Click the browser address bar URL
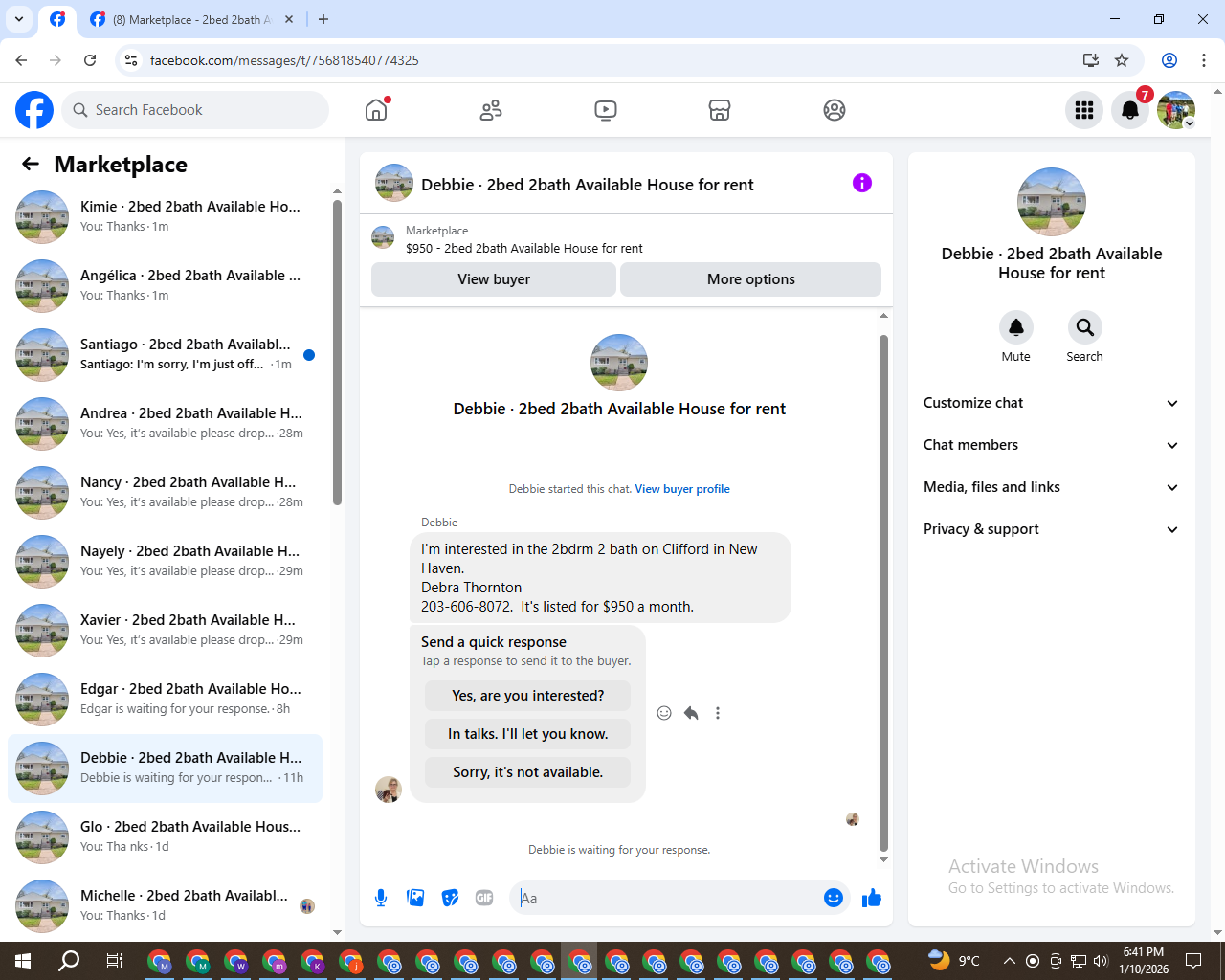Image resolution: width=1225 pixels, height=980 pixels. click(284, 60)
